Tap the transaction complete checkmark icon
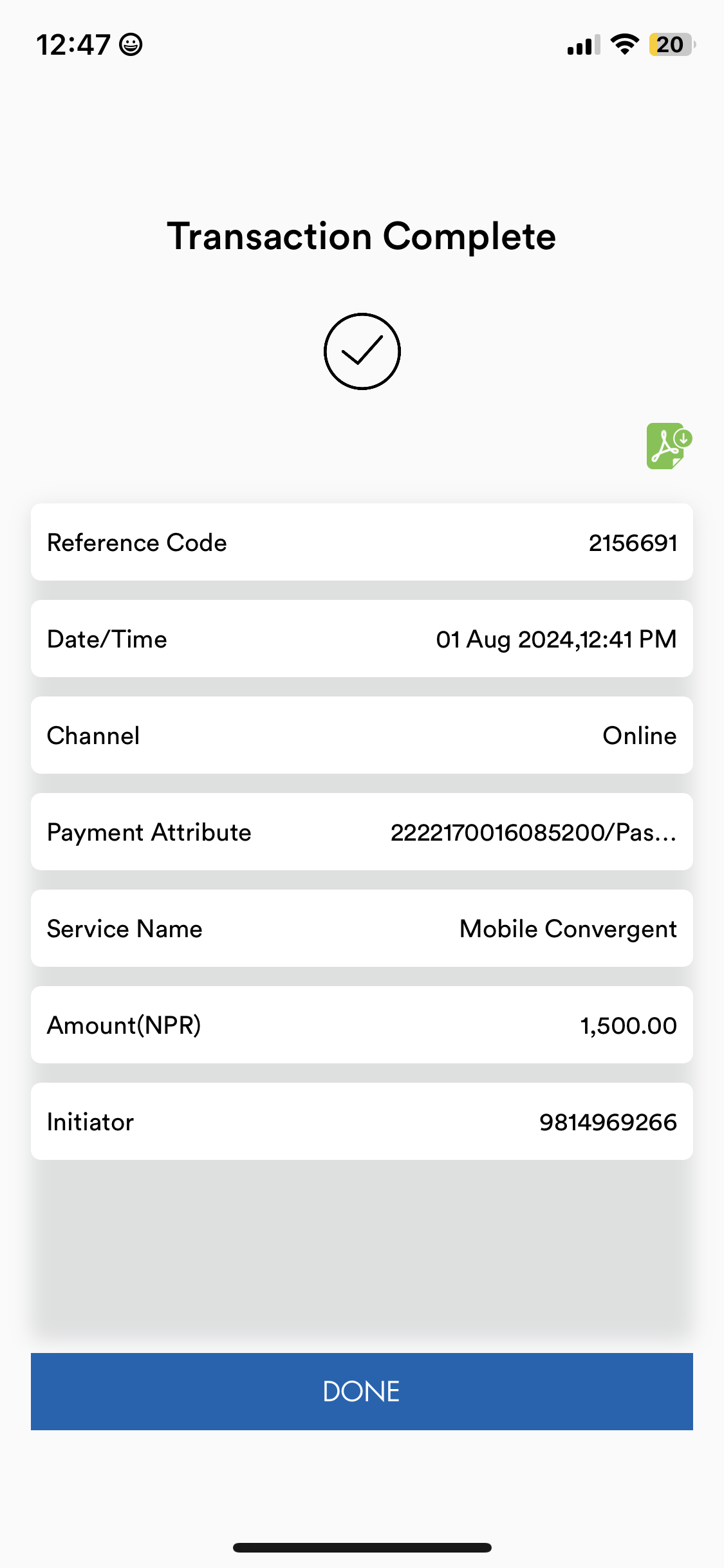This screenshot has width=724, height=1568. click(x=362, y=351)
